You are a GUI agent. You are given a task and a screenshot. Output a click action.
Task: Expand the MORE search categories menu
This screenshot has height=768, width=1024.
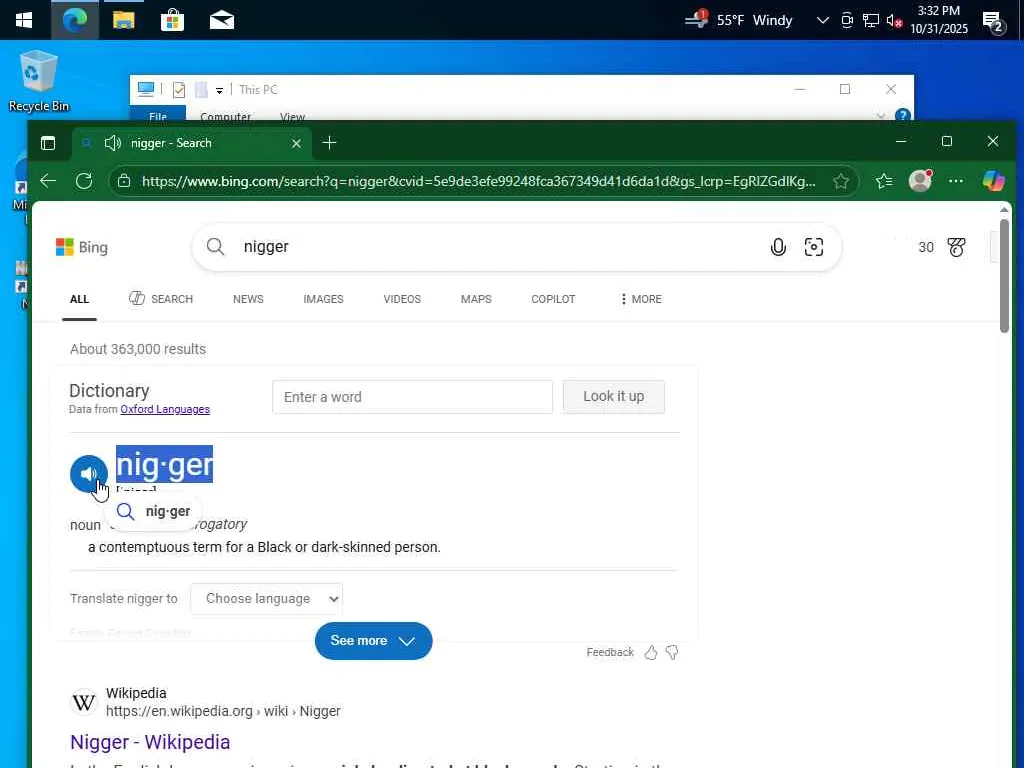click(x=641, y=299)
